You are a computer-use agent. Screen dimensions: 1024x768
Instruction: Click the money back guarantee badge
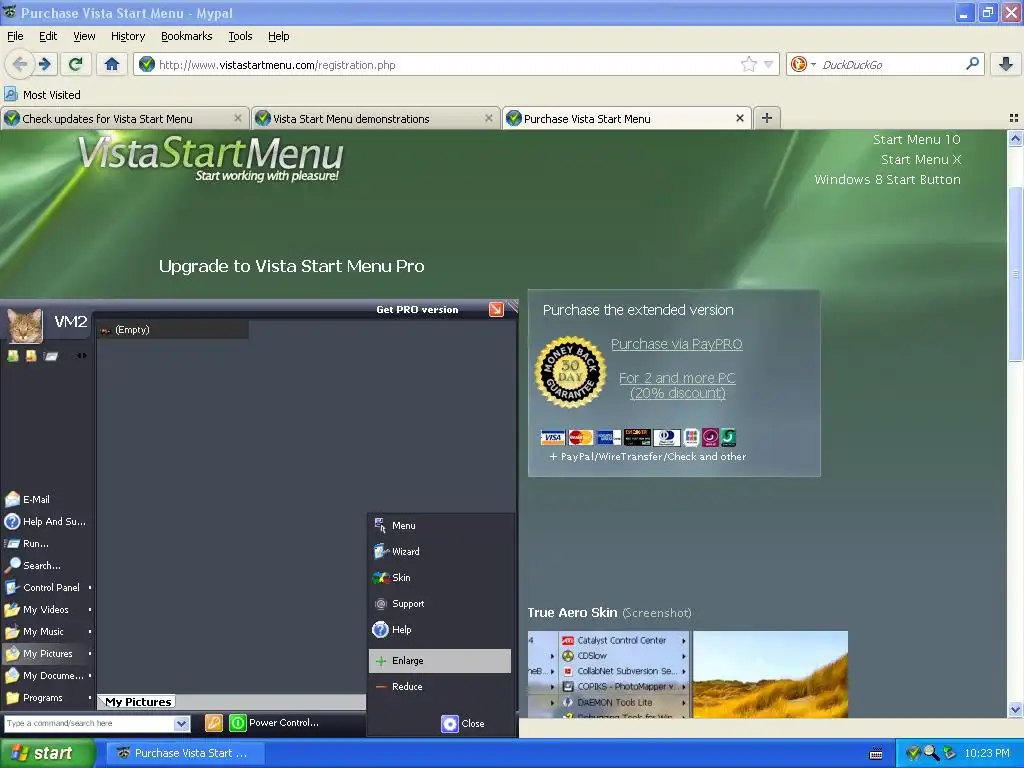point(570,372)
